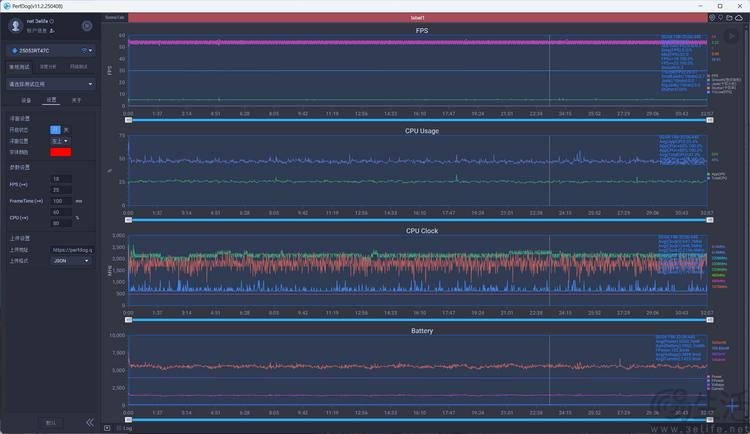Click the FPS threshold field showing 18

coord(61,179)
